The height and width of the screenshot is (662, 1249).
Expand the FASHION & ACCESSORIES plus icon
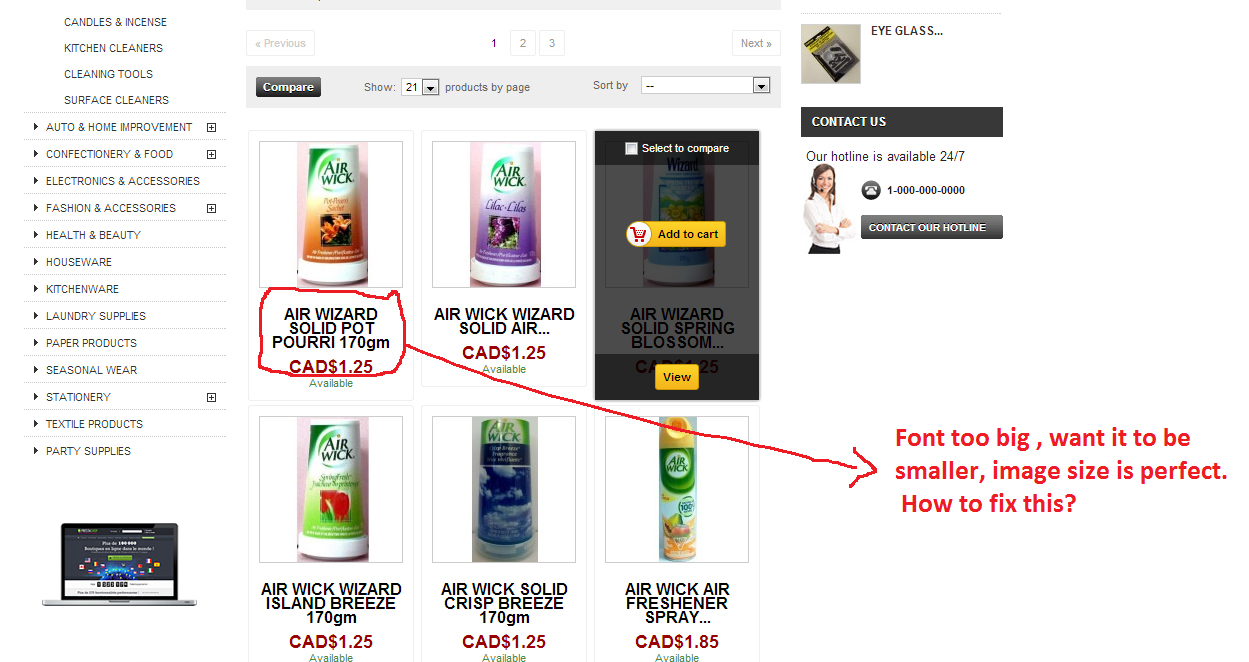(211, 208)
